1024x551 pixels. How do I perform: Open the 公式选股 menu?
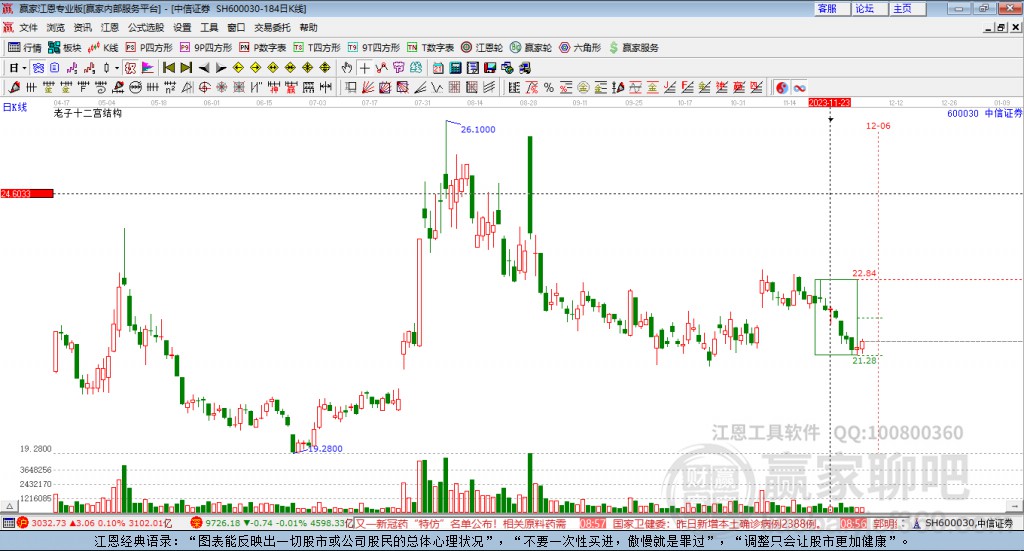tap(146, 27)
